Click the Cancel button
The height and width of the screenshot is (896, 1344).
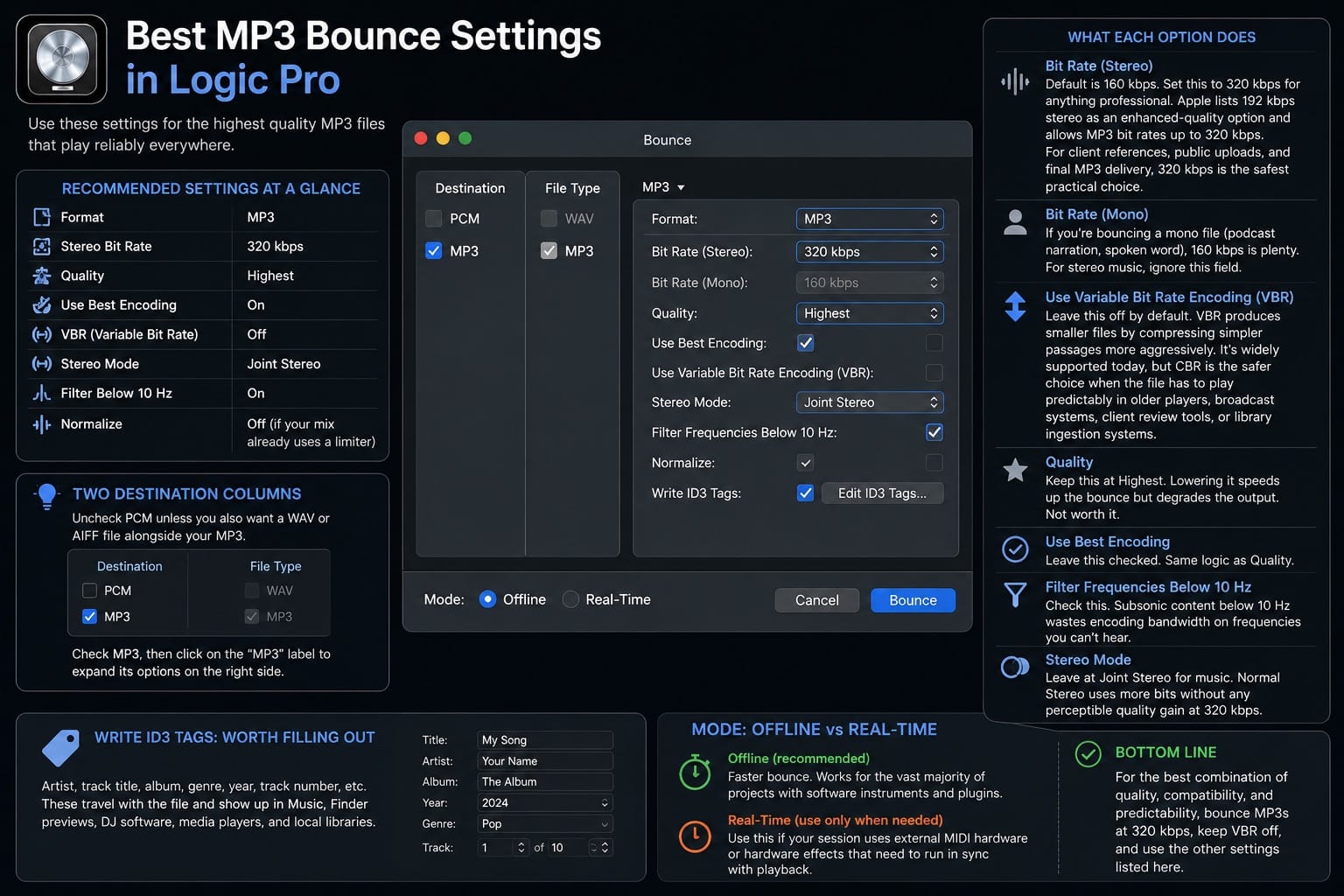click(x=816, y=600)
